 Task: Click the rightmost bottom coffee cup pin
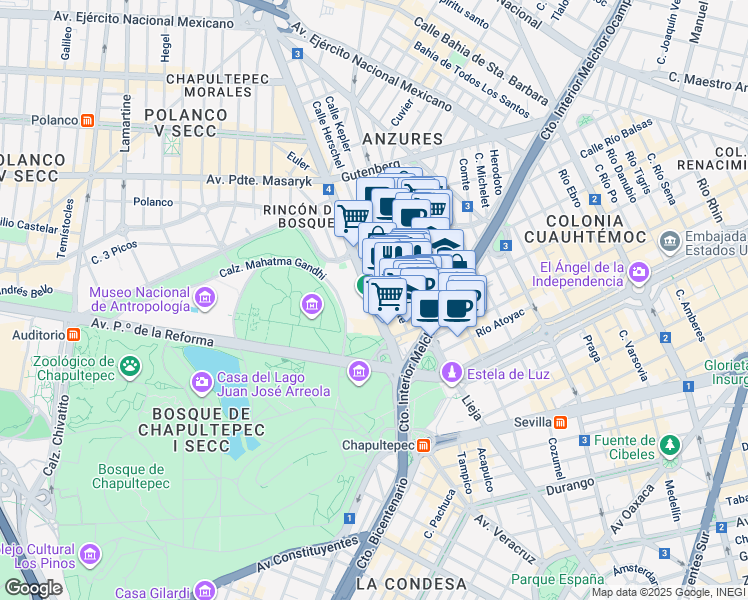(x=458, y=308)
